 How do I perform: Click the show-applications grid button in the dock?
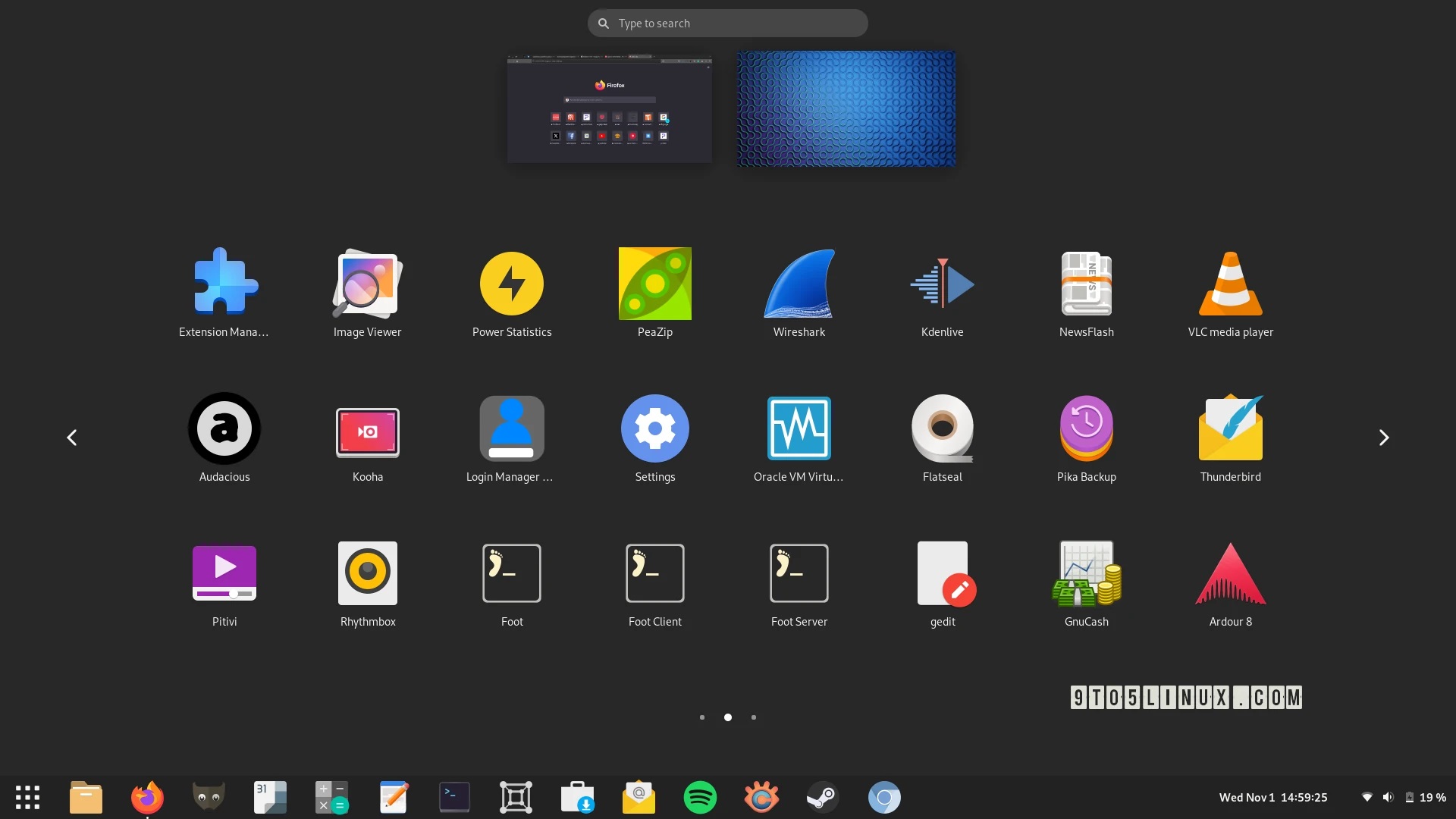(x=27, y=797)
